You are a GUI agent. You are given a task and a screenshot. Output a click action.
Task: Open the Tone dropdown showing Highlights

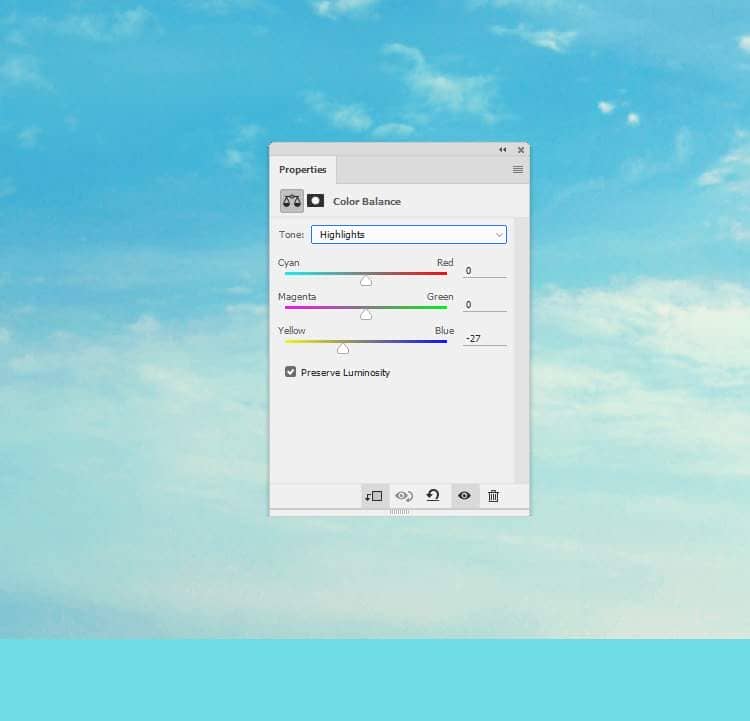(408, 235)
